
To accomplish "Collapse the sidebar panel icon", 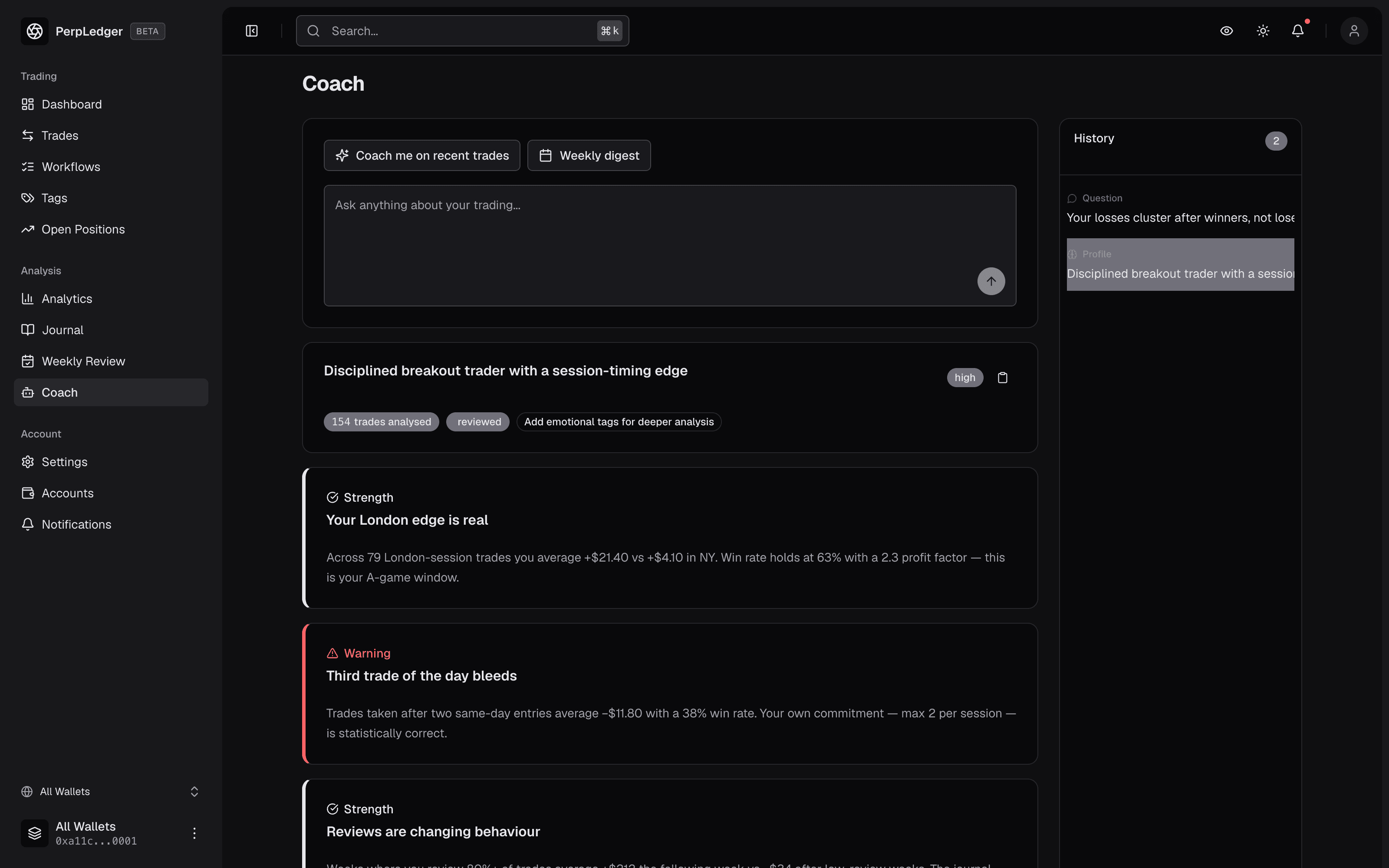I will click(252, 31).
